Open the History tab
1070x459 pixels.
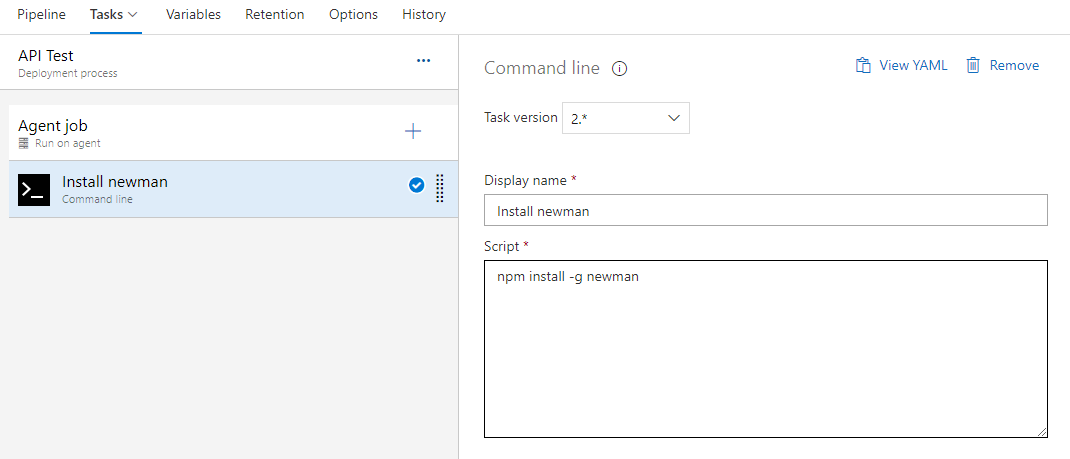click(424, 14)
